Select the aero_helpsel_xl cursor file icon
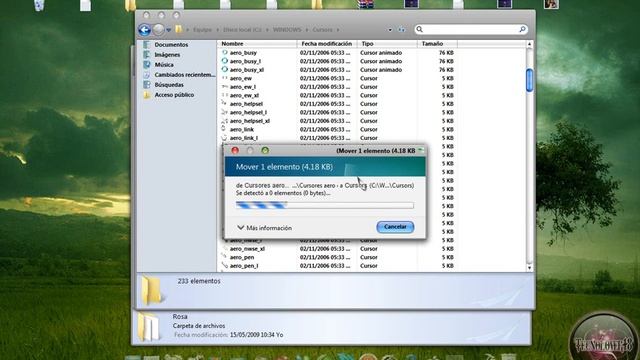 224,121
